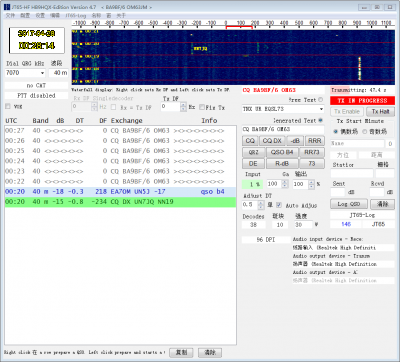Click 清除 button beside Log QSO

point(383,204)
